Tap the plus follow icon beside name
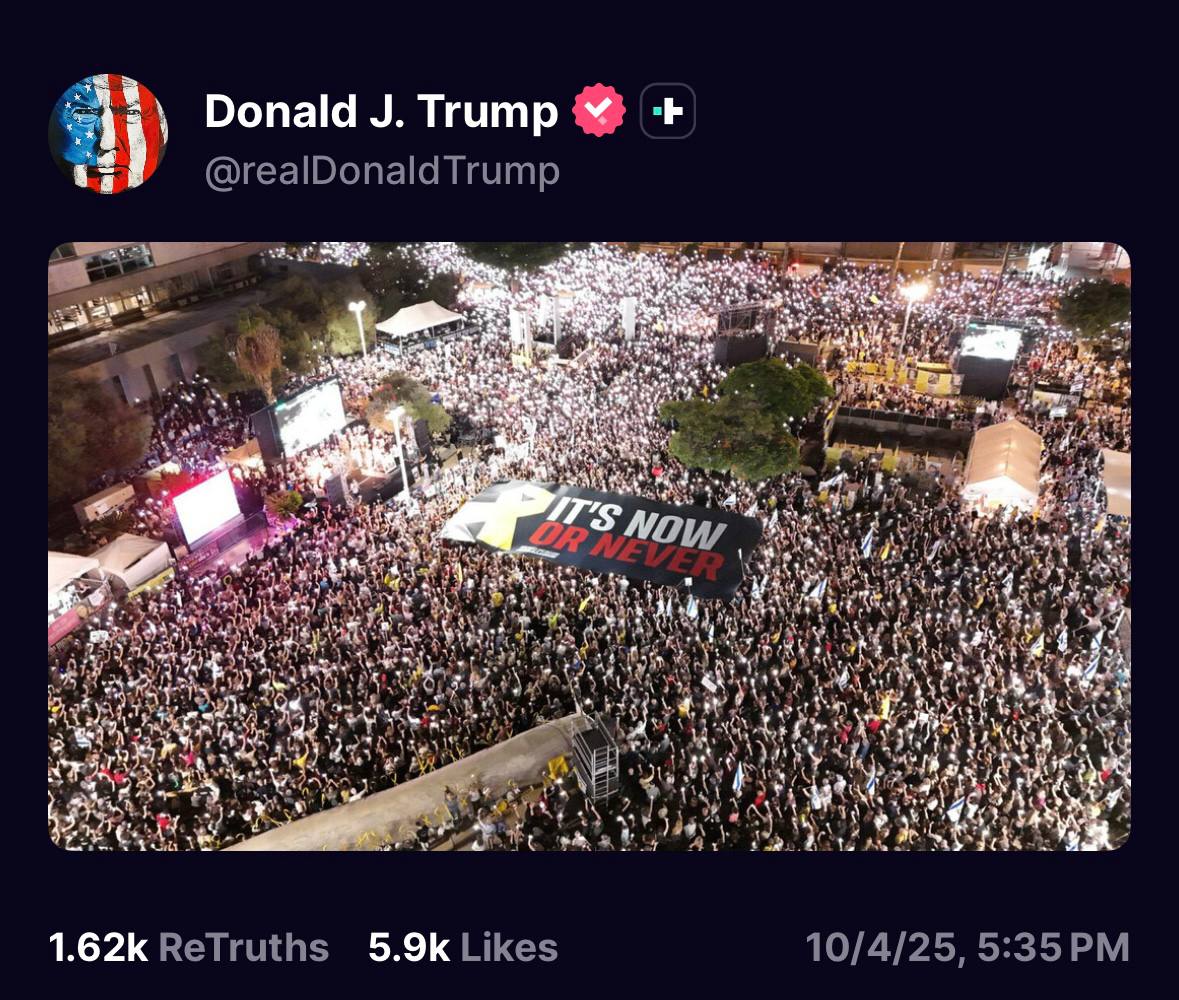This screenshot has width=1179, height=1000. (x=668, y=111)
